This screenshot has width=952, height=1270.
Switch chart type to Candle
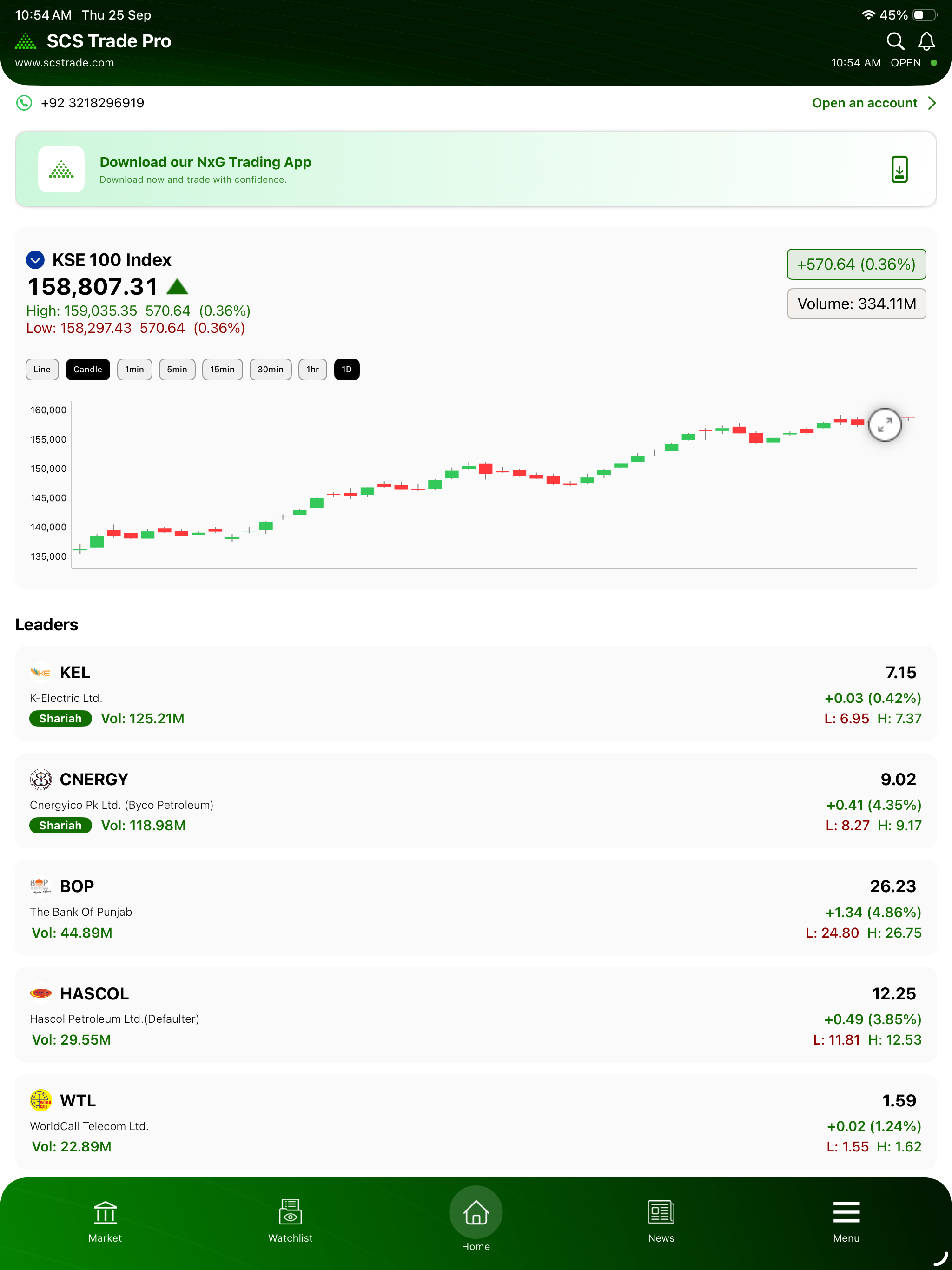pyautogui.click(x=88, y=369)
